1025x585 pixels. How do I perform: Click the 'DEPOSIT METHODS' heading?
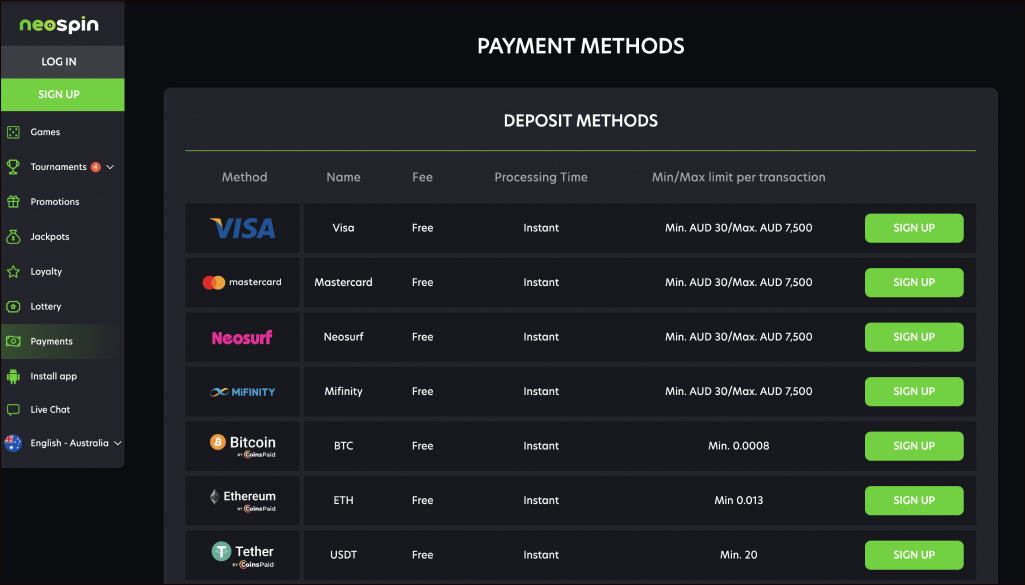[x=580, y=121]
